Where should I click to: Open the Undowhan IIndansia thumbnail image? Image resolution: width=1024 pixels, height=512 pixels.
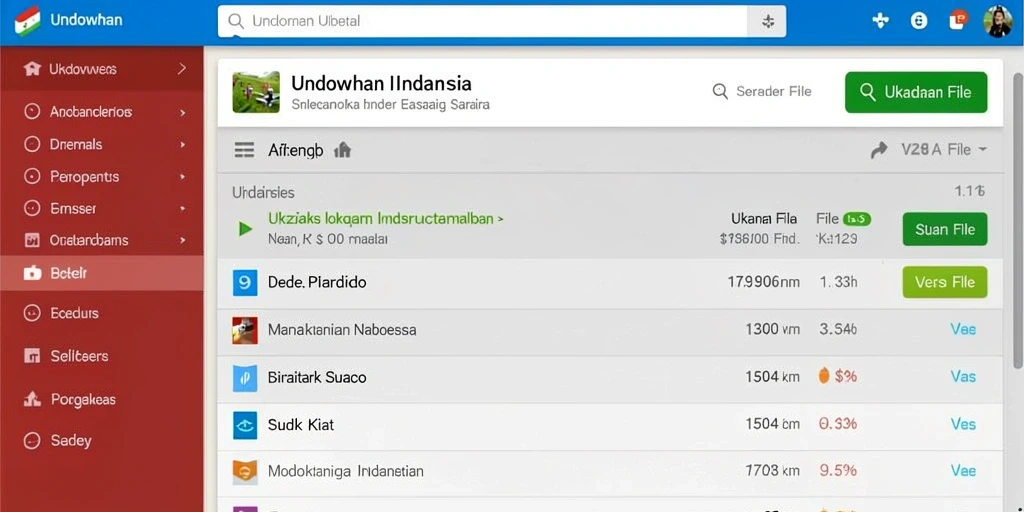(256, 92)
